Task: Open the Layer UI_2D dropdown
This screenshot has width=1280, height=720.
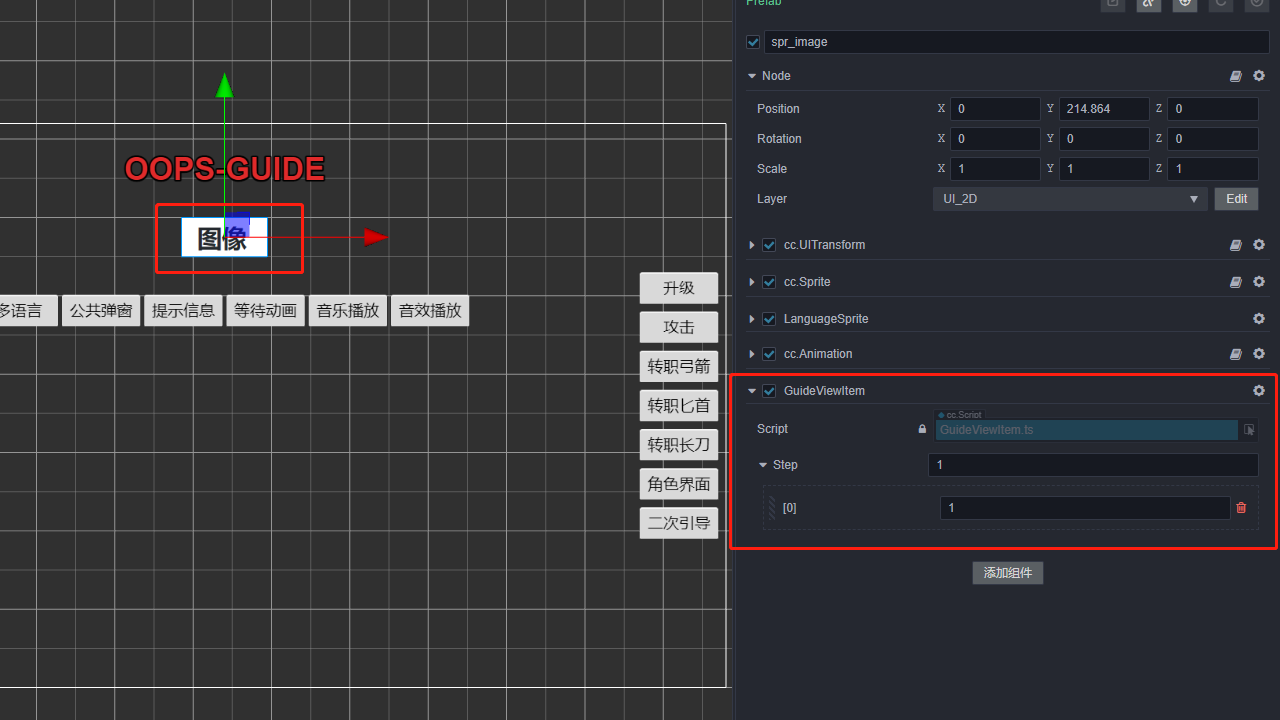Action: (1069, 199)
